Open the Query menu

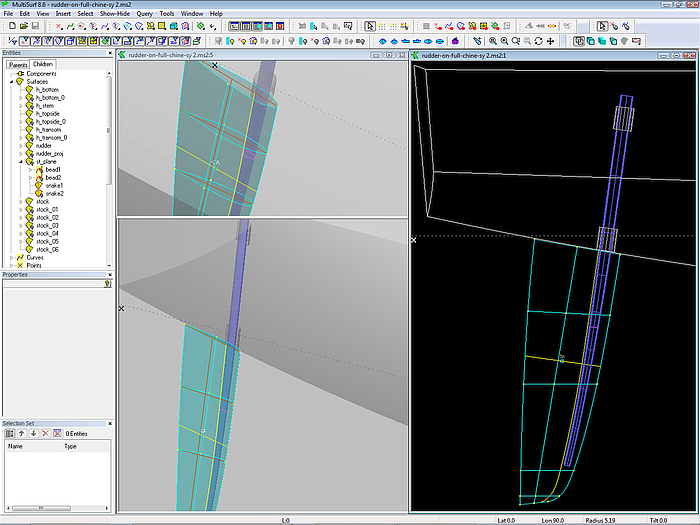coord(144,13)
